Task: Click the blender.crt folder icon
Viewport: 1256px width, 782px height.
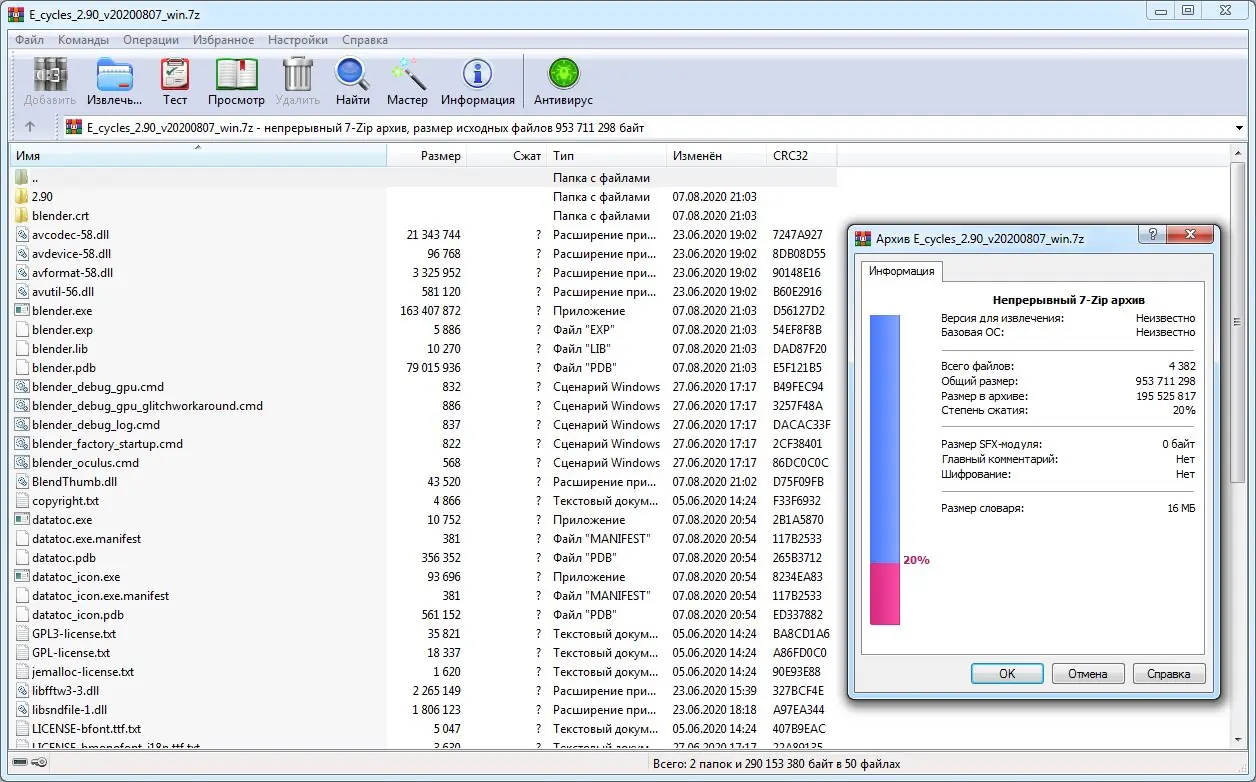Action: pyautogui.click(x=23, y=216)
